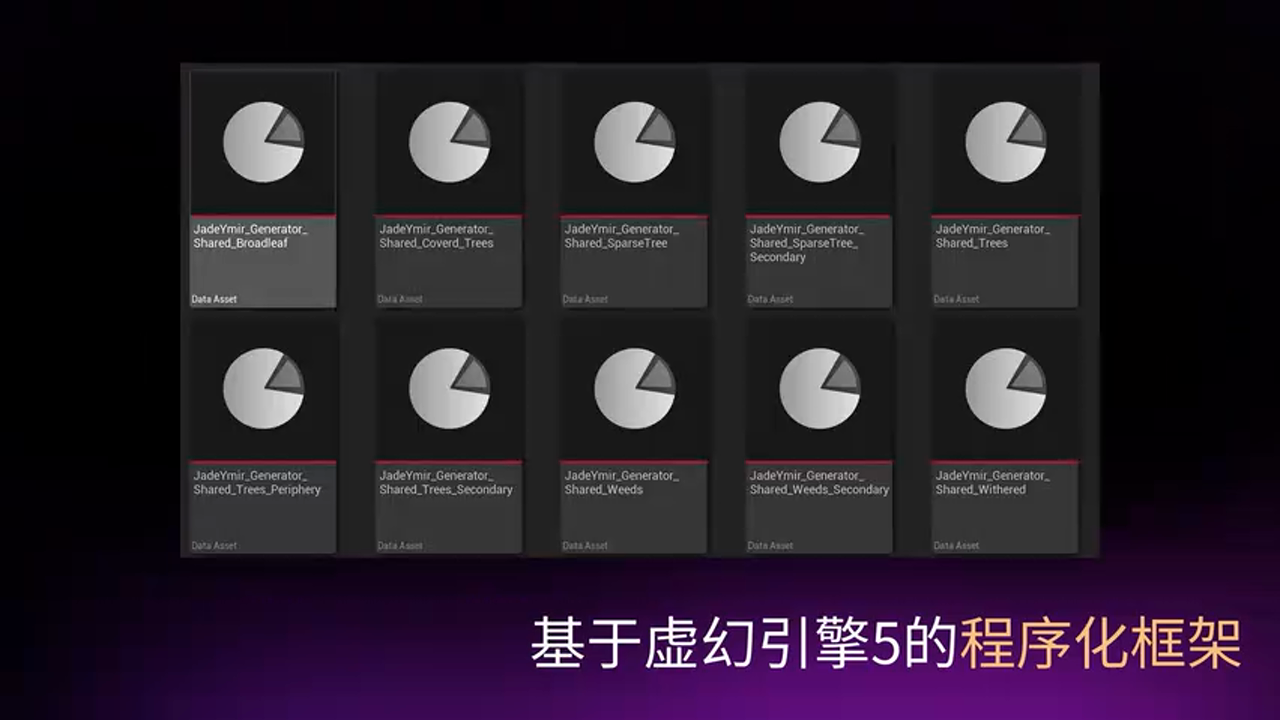Click the Shared_Trees_Secondary asset pie icon
The width and height of the screenshot is (1280, 720).
pyautogui.click(x=449, y=389)
